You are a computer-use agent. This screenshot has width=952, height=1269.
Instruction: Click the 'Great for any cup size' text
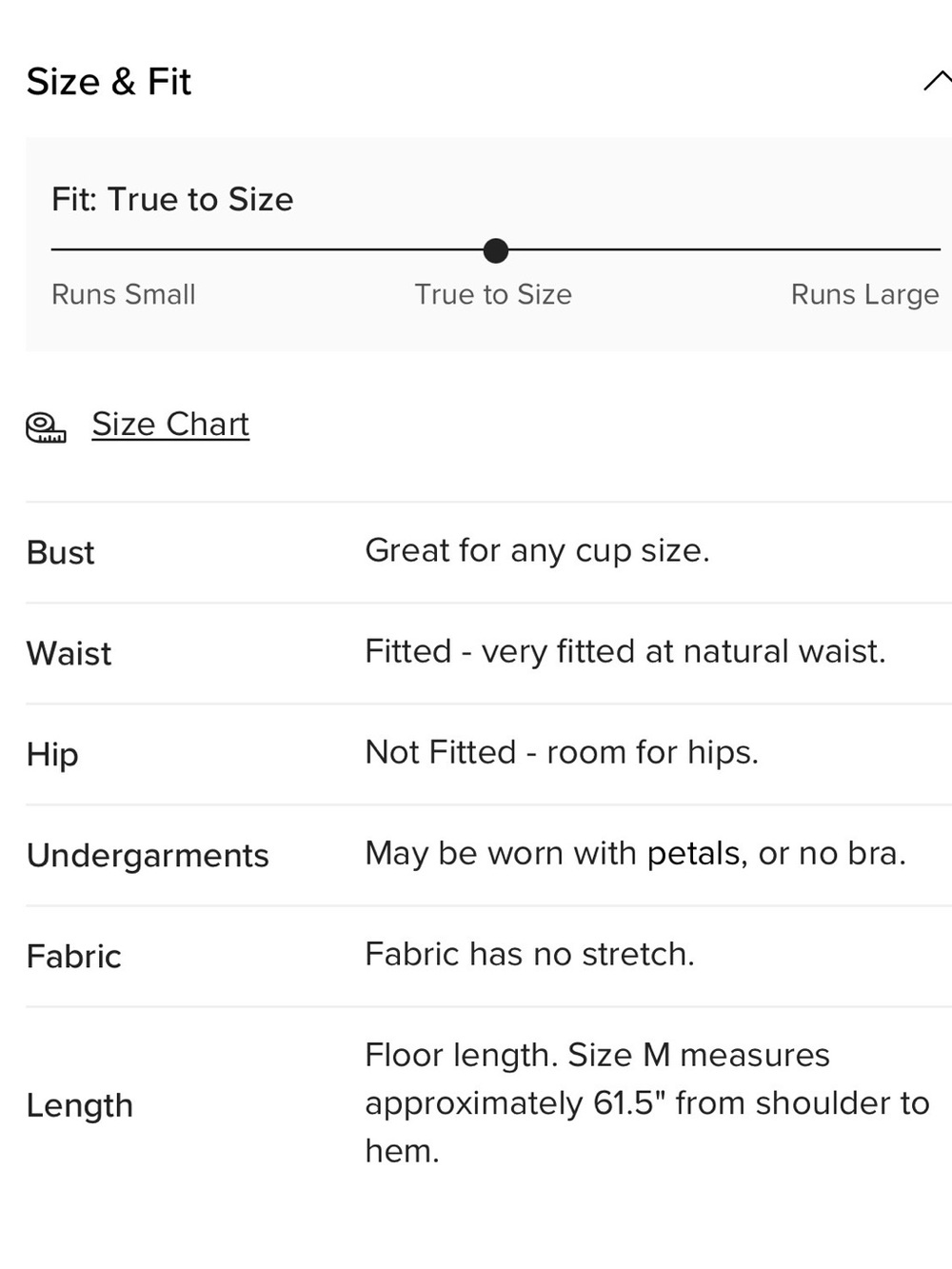click(537, 551)
